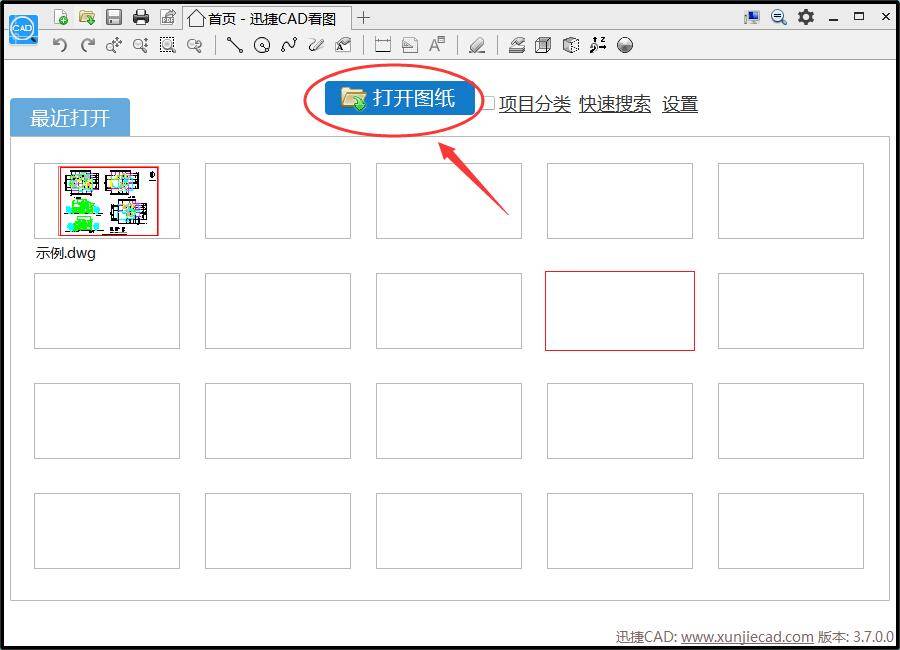The width and height of the screenshot is (900, 650).
Task: Open the layers panel icon
Action: pyautogui.click(x=517, y=45)
